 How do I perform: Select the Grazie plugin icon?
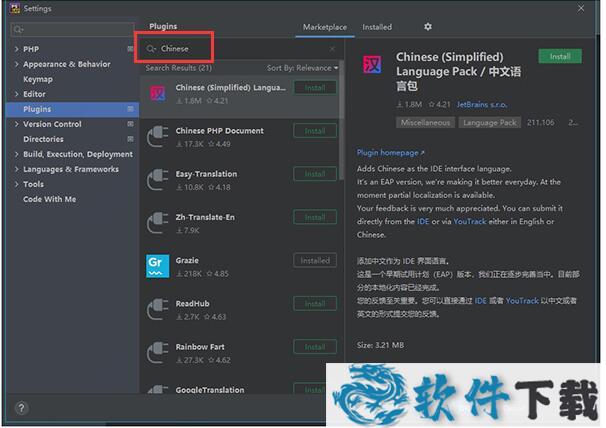click(x=158, y=265)
